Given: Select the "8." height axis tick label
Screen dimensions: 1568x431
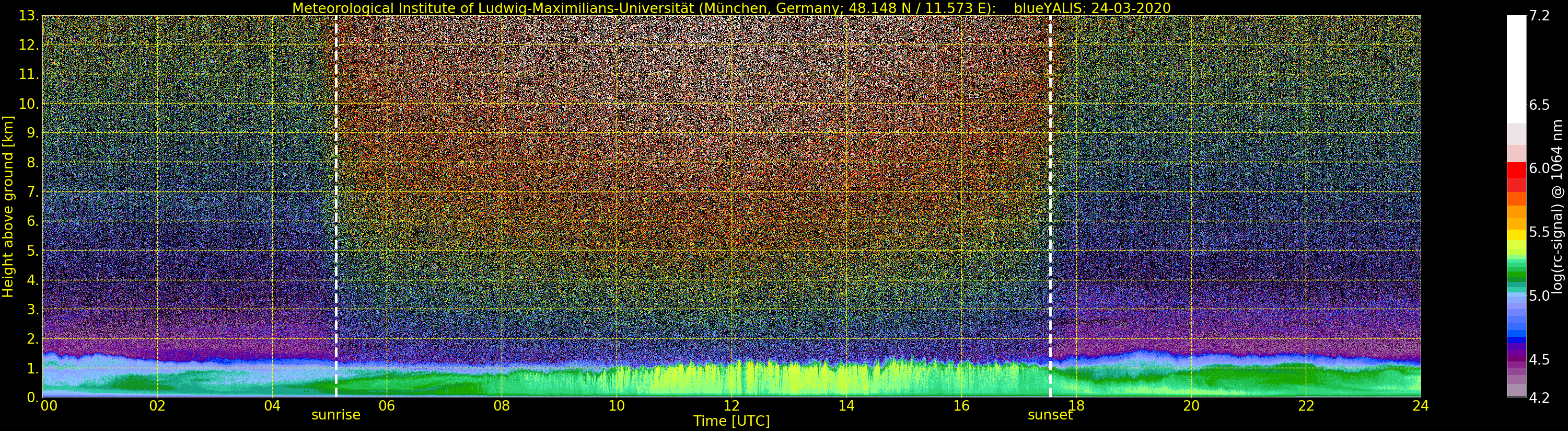Looking at the screenshot, I should coord(33,163).
